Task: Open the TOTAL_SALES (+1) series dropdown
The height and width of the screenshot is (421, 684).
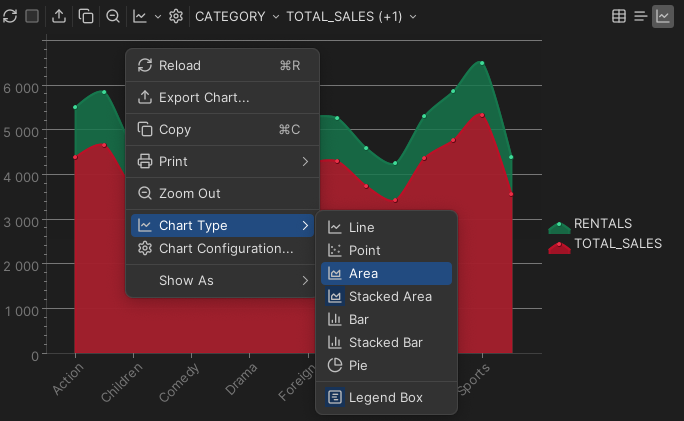Action: tap(351, 17)
